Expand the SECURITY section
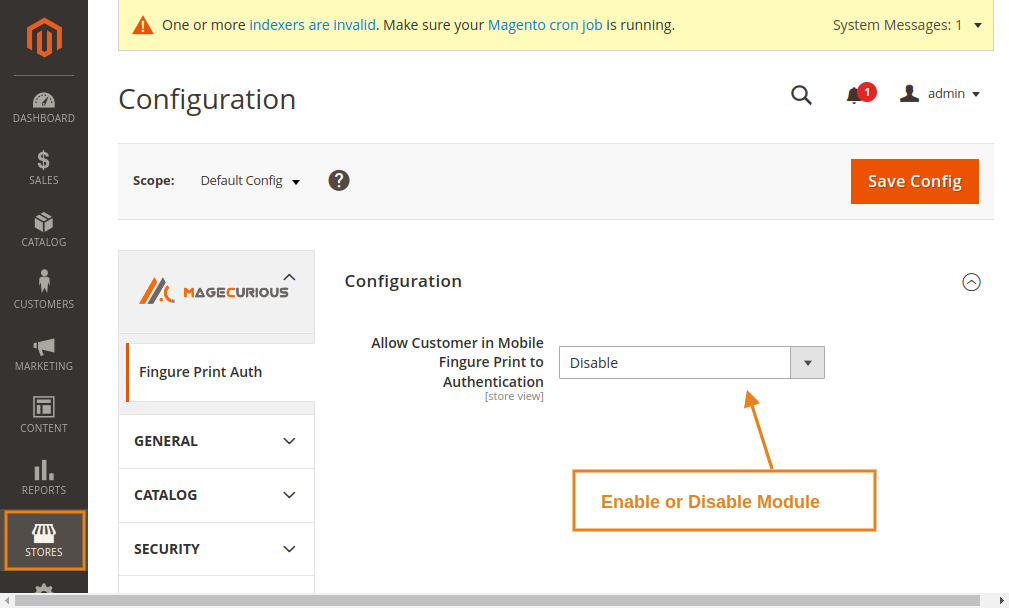Screen dimensions: 1009x608 [x=216, y=549]
